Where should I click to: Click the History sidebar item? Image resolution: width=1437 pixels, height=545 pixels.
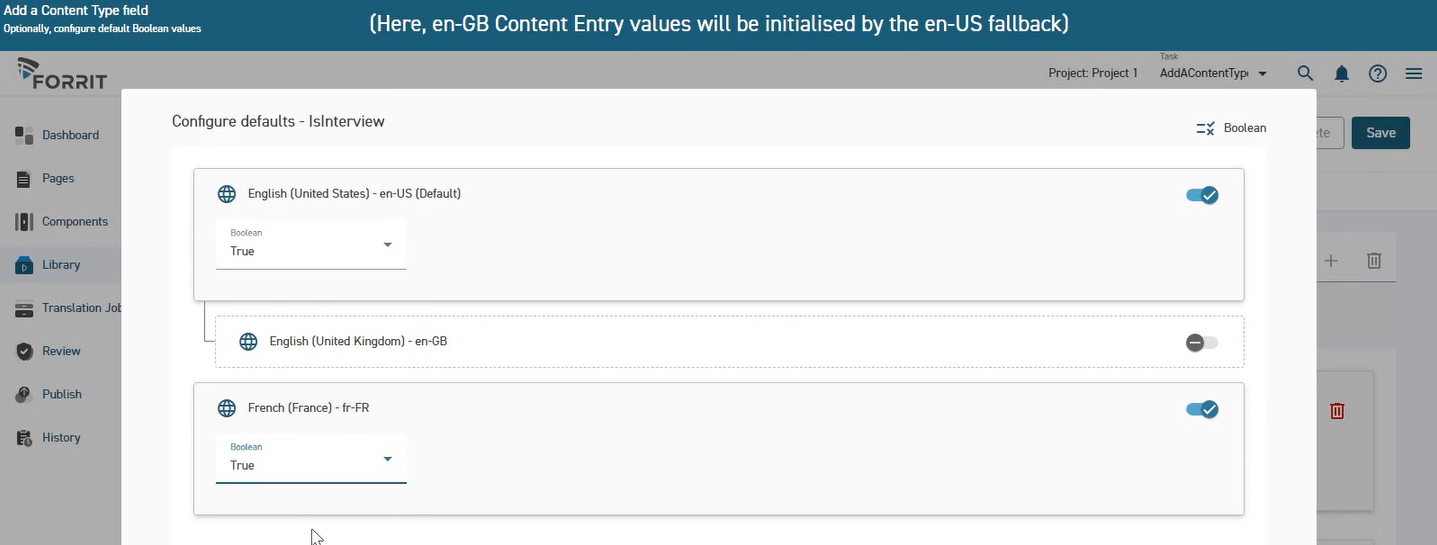click(x=60, y=437)
